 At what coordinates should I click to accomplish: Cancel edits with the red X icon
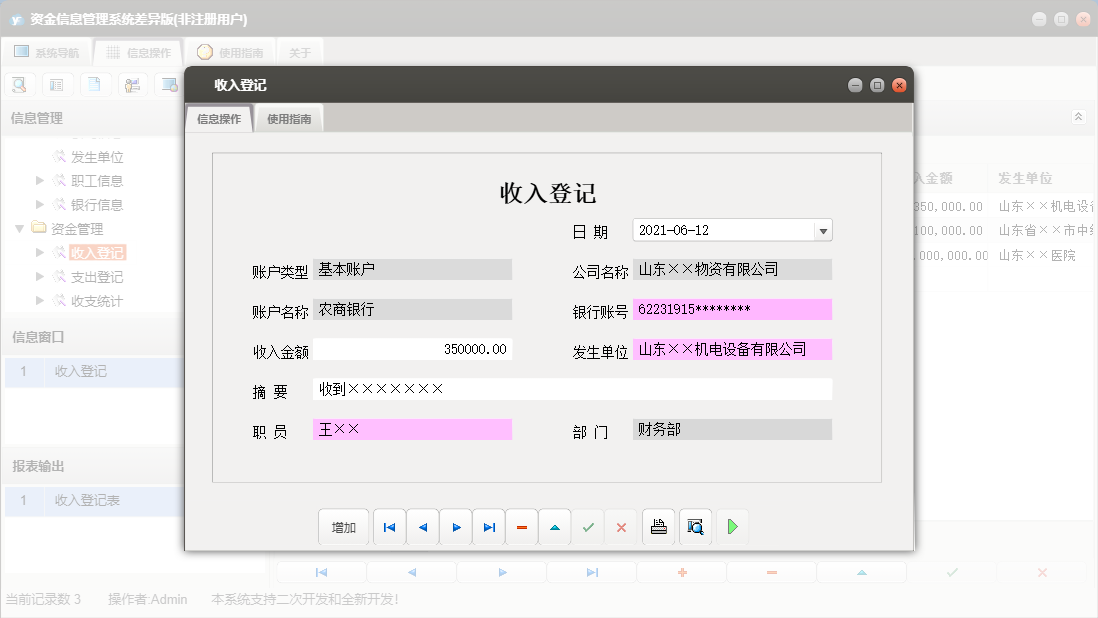[x=621, y=527]
